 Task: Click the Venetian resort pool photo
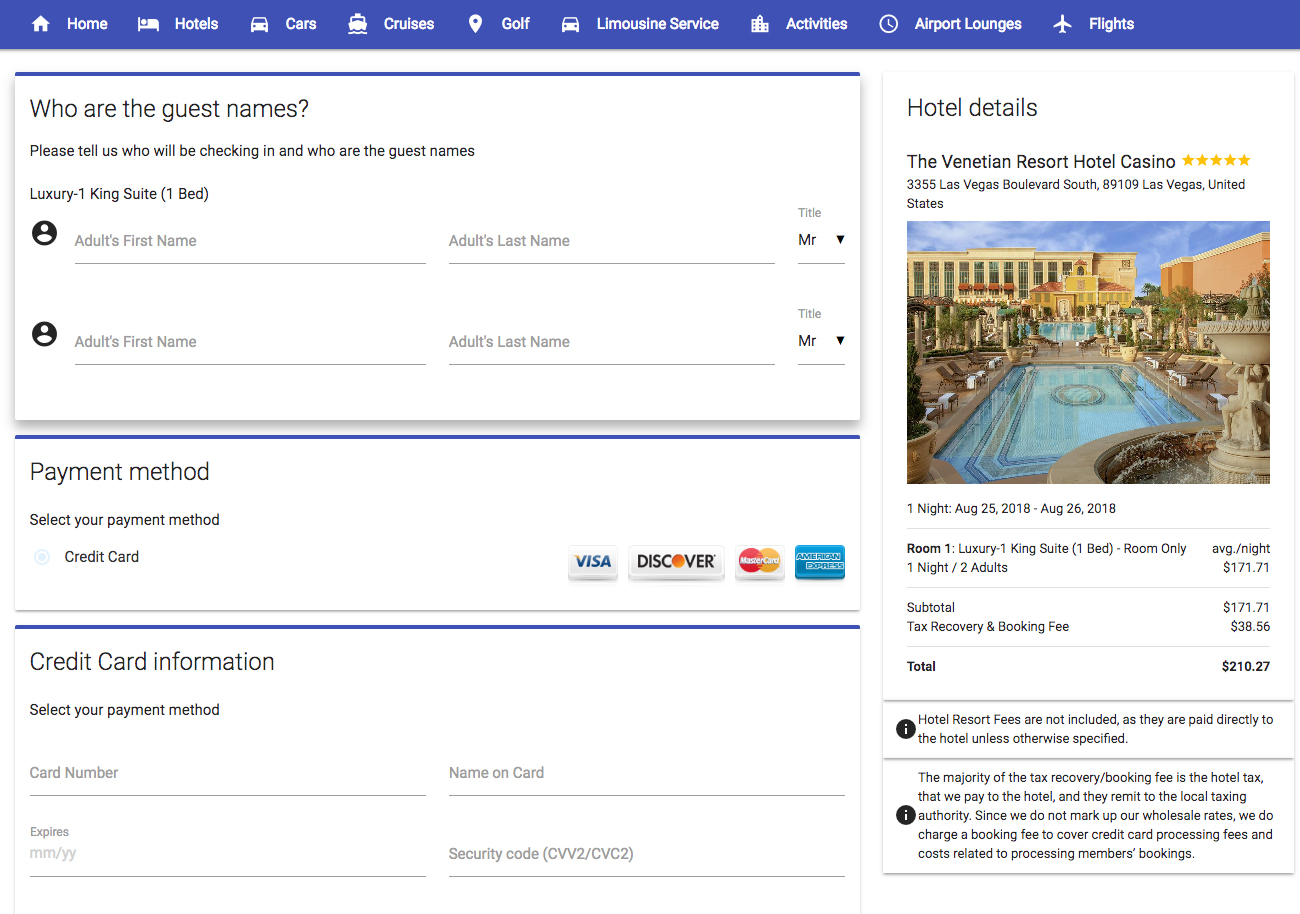pos(1088,352)
